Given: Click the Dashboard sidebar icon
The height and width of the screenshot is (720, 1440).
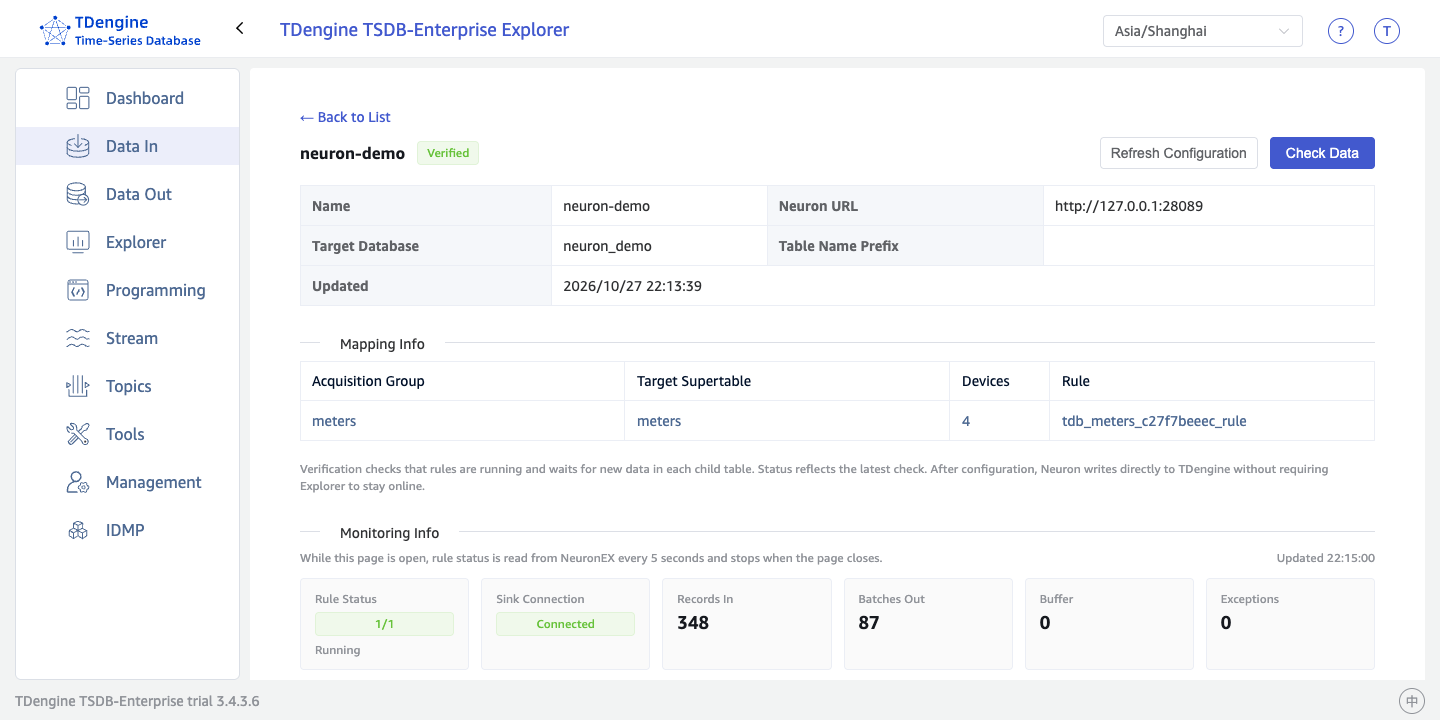Looking at the screenshot, I should (x=78, y=98).
